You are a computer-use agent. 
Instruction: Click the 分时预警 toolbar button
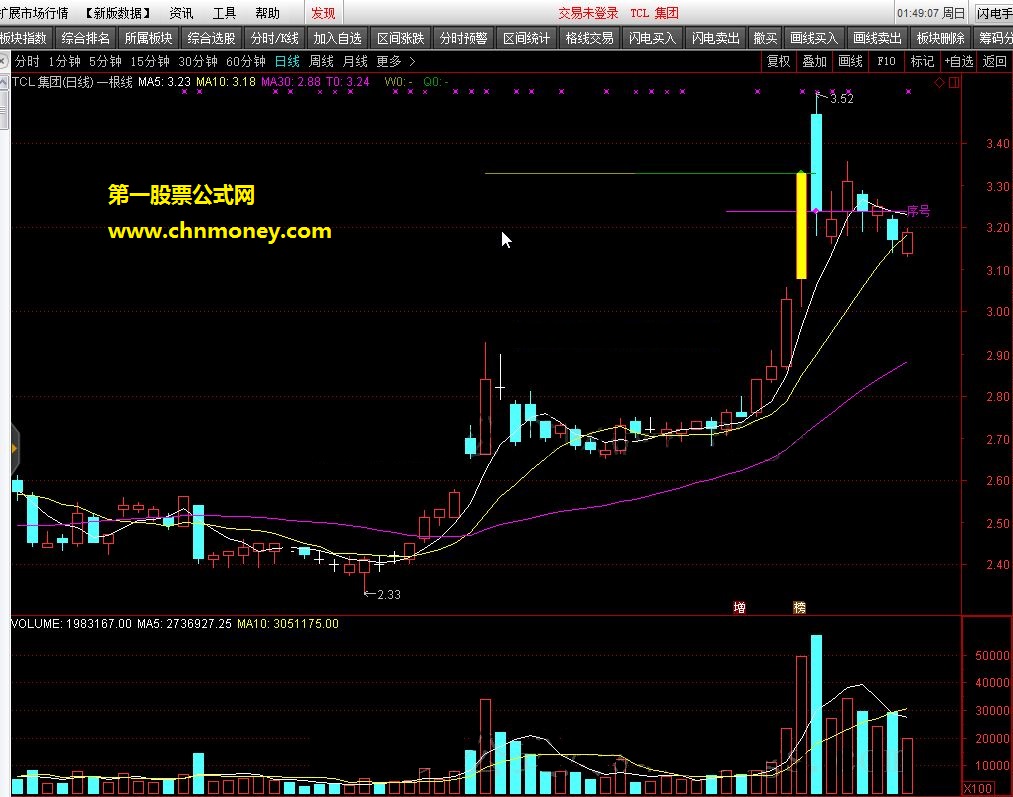(463, 38)
